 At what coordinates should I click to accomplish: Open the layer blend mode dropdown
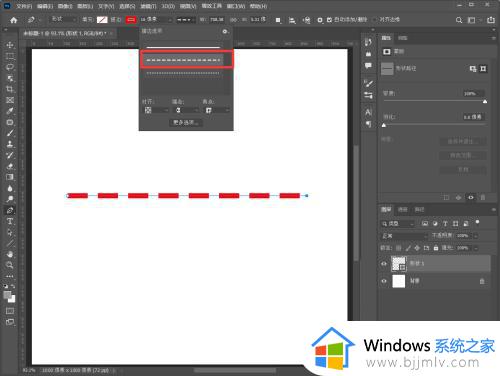pos(404,236)
